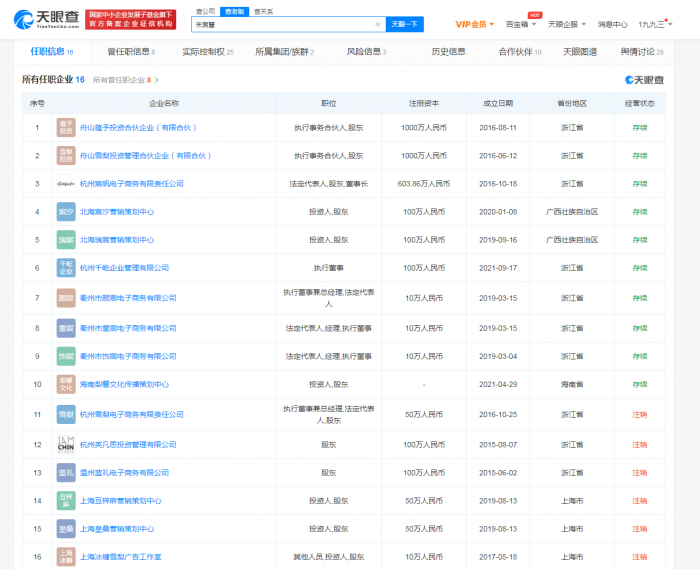This screenshot has height=569, width=700.
Task: Click the 豆梓麻 badge icon in row 14
Action: click(x=65, y=501)
